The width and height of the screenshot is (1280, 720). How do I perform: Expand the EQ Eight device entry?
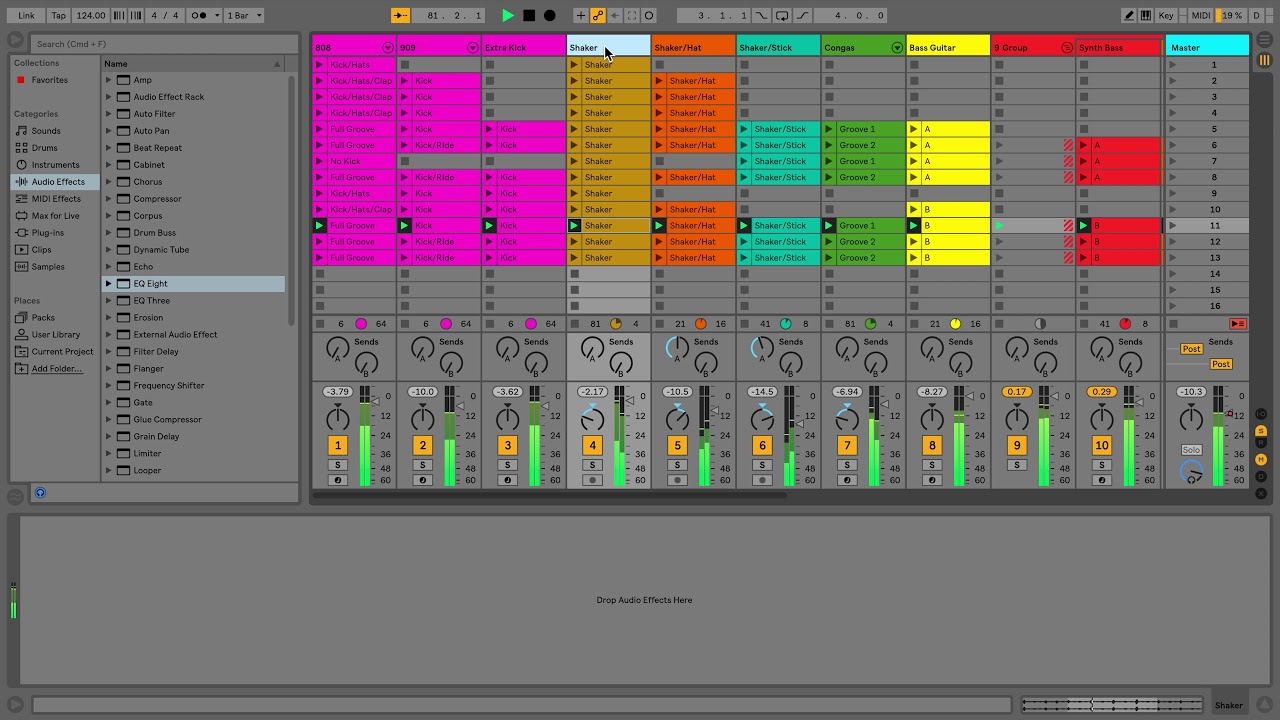click(109, 284)
